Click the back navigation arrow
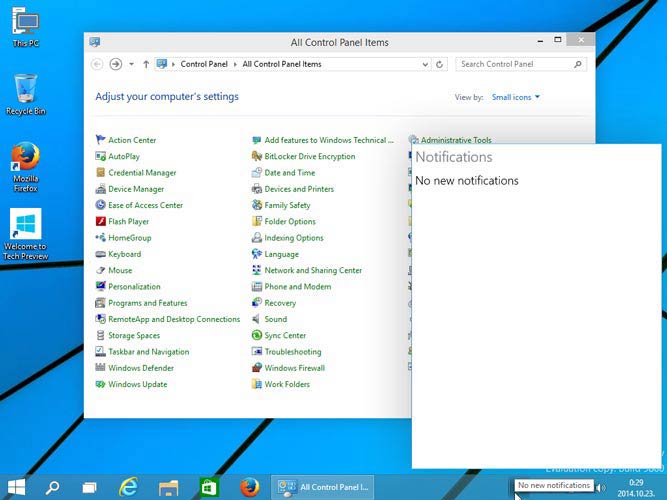 pyautogui.click(x=97, y=64)
